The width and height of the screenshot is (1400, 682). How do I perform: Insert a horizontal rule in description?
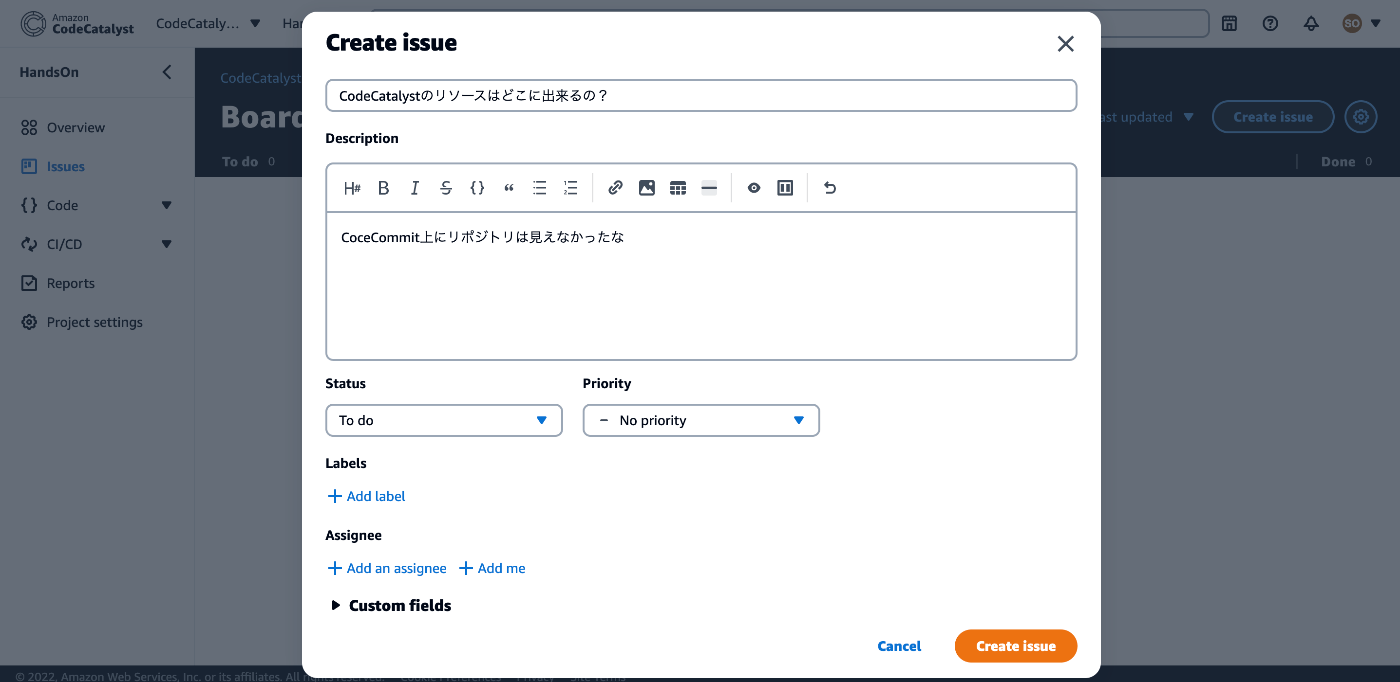tap(709, 188)
